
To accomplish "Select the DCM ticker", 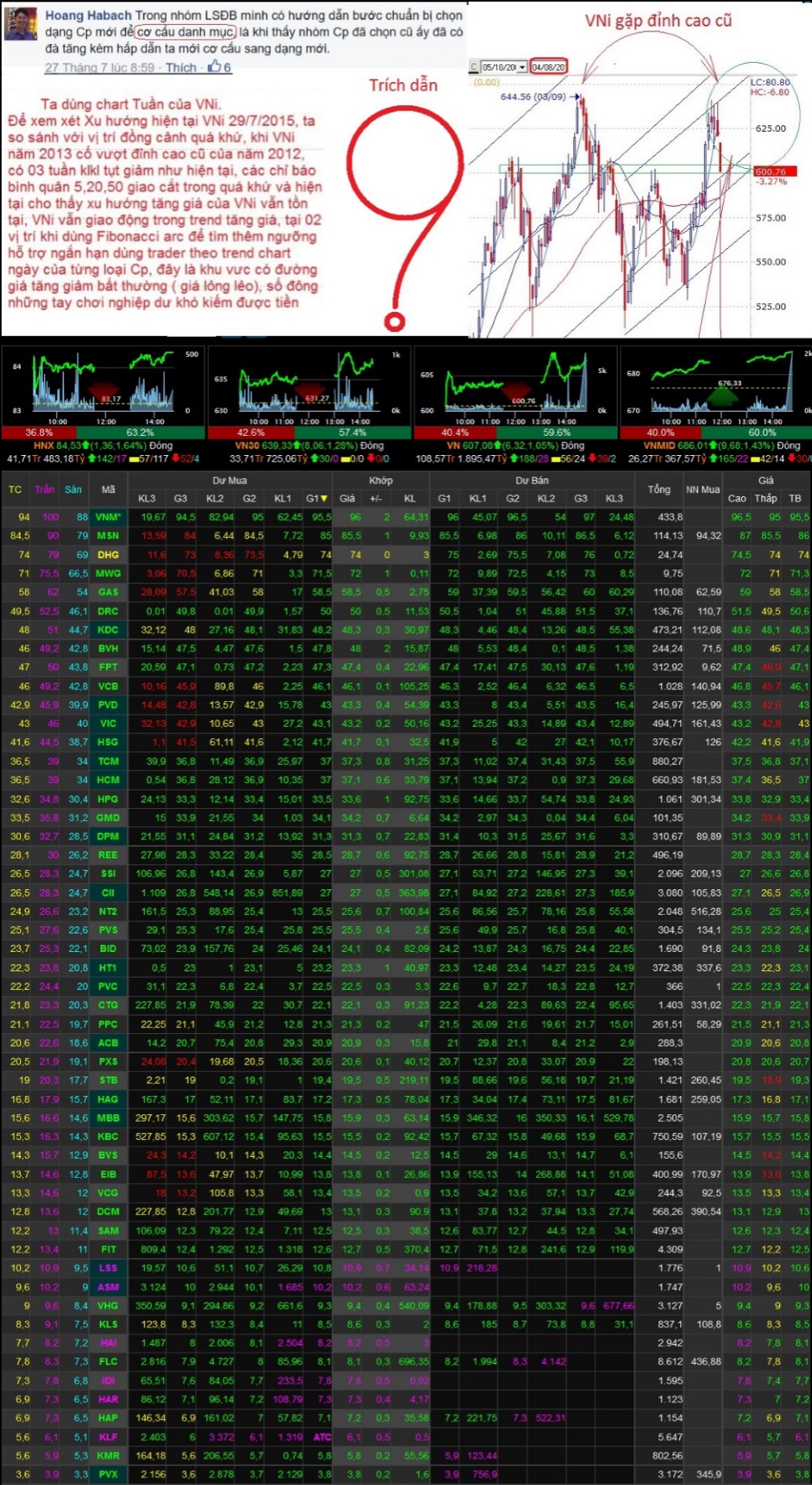I will pyautogui.click(x=109, y=1212).
